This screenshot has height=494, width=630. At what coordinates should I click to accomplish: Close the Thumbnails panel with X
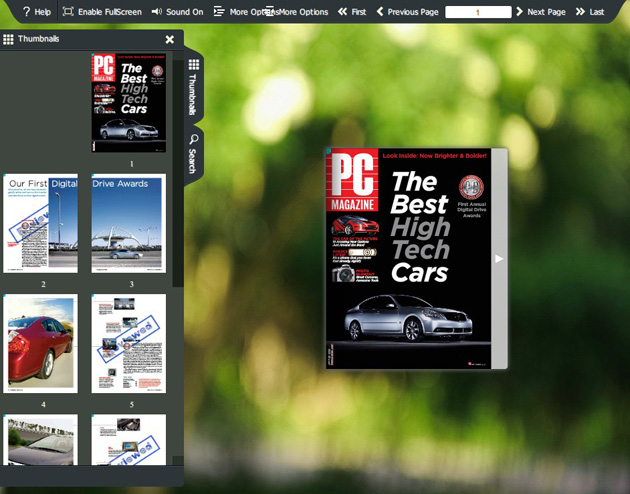click(170, 39)
